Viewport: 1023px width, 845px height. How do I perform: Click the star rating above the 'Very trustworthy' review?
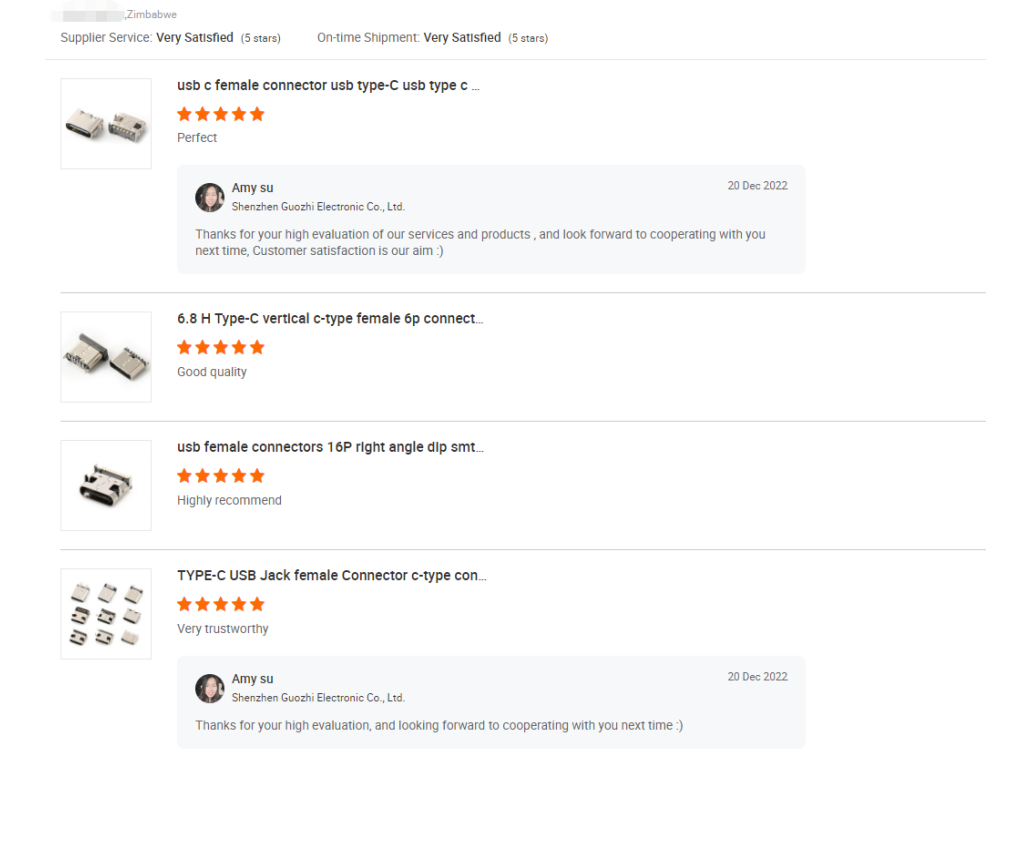[221, 604]
